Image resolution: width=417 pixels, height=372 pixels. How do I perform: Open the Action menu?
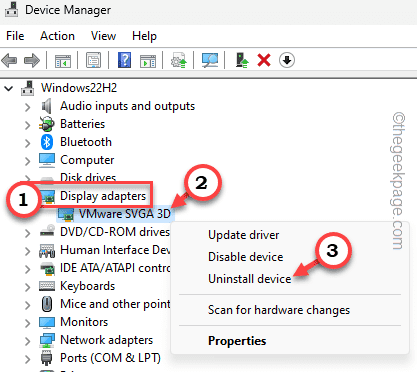57,36
